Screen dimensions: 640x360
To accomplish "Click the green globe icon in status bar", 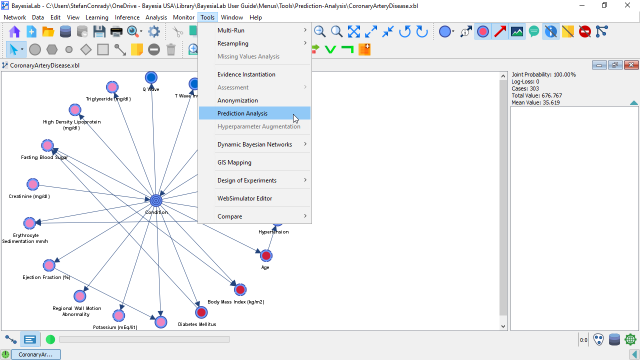I will (x=630, y=339).
